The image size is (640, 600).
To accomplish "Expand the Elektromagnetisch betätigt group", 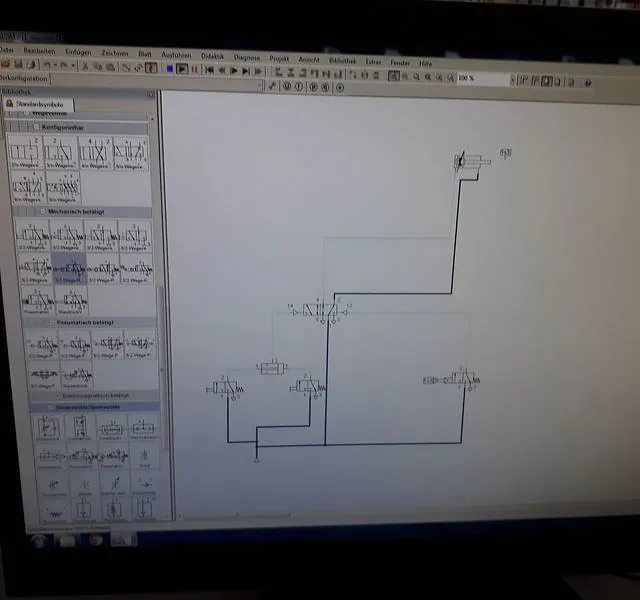I will pos(57,396).
